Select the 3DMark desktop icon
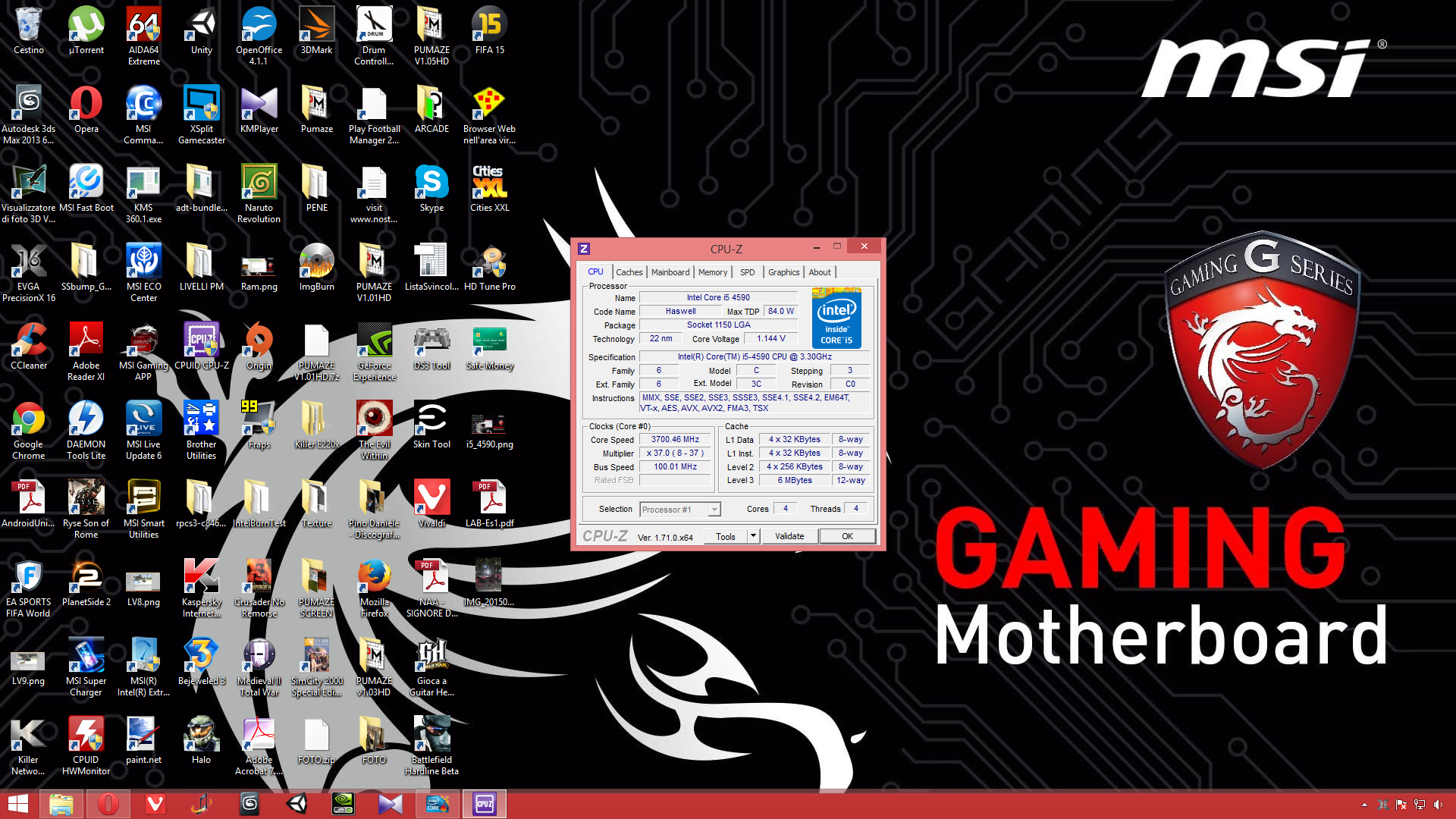This screenshot has width=1456, height=819. pyautogui.click(x=316, y=30)
